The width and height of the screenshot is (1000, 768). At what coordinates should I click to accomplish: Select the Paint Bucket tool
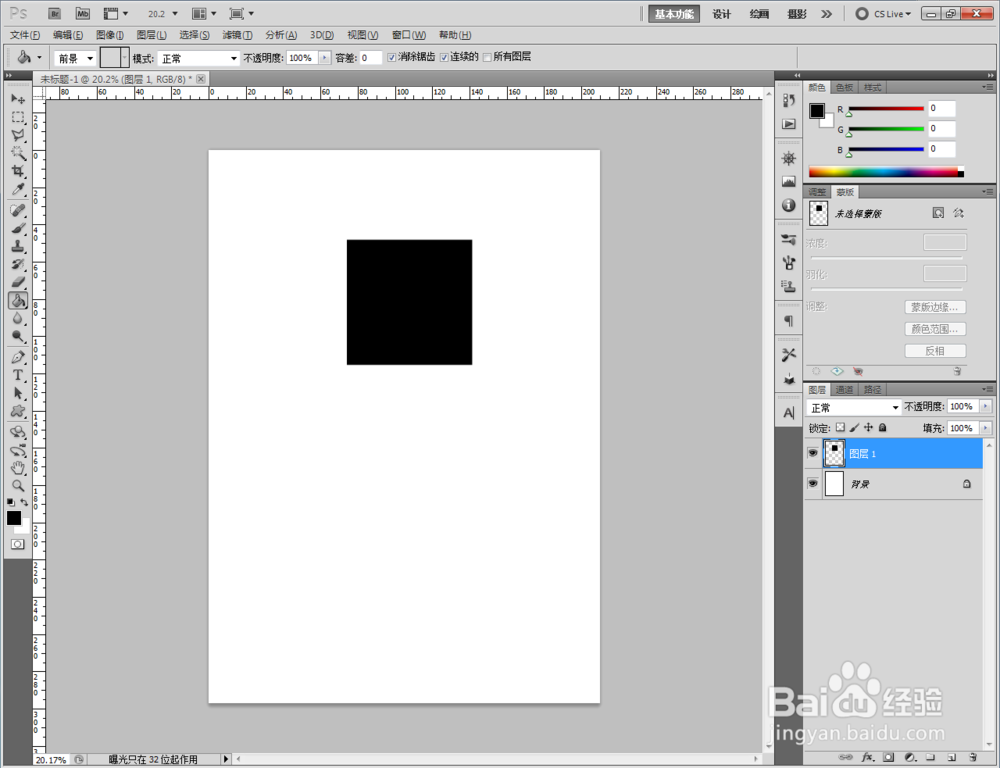click(x=18, y=300)
